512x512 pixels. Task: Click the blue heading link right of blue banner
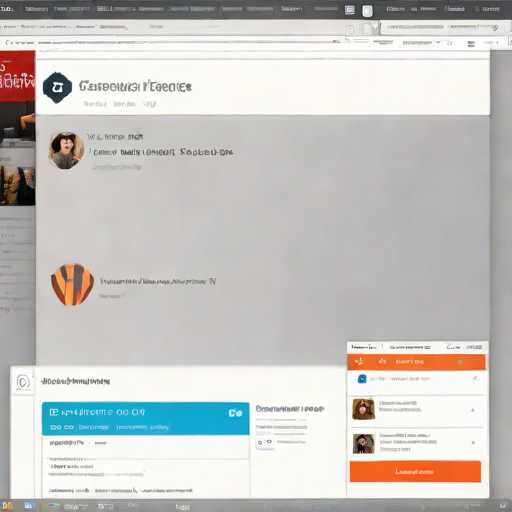coord(290,409)
